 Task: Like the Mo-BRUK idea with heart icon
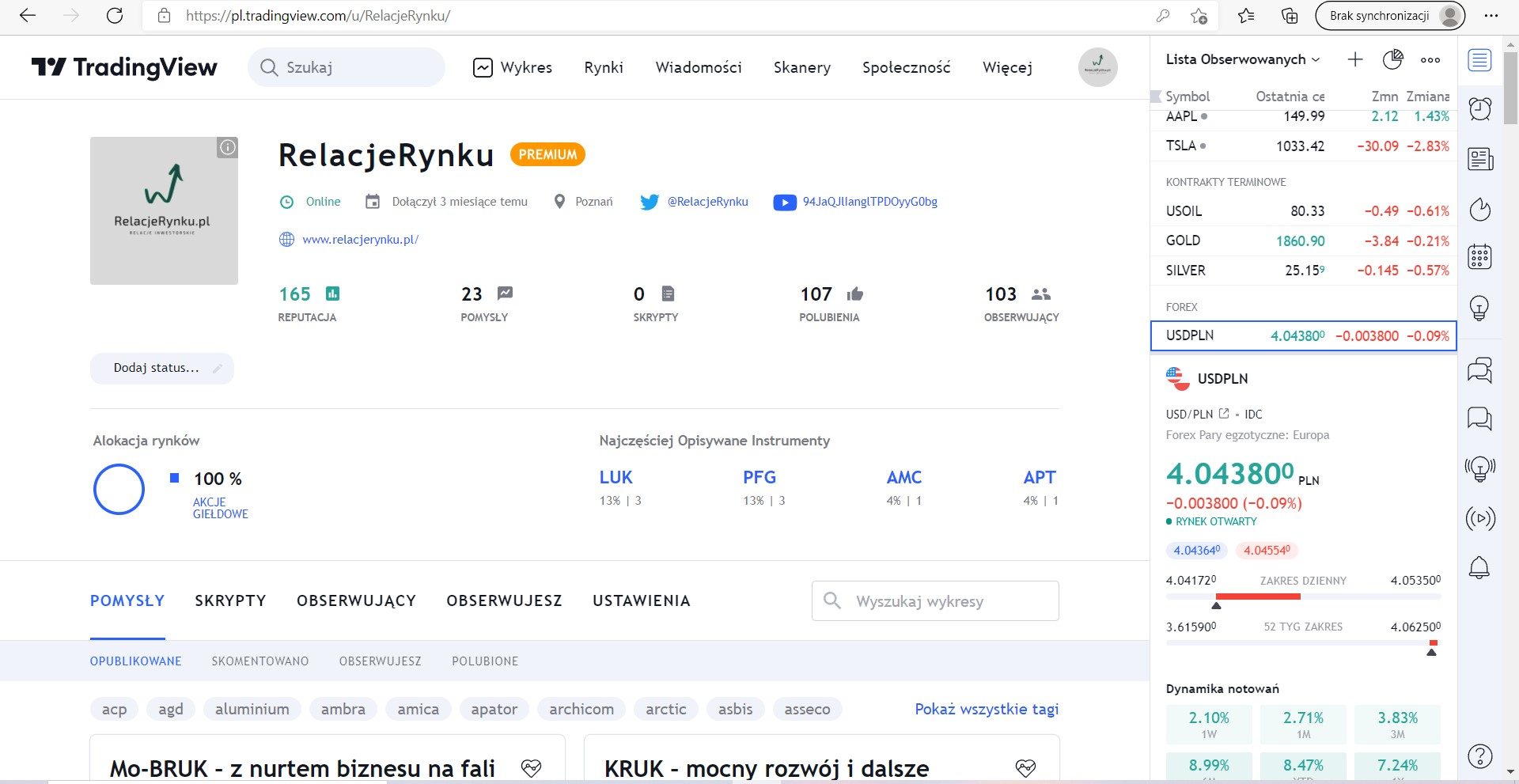coord(532,767)
